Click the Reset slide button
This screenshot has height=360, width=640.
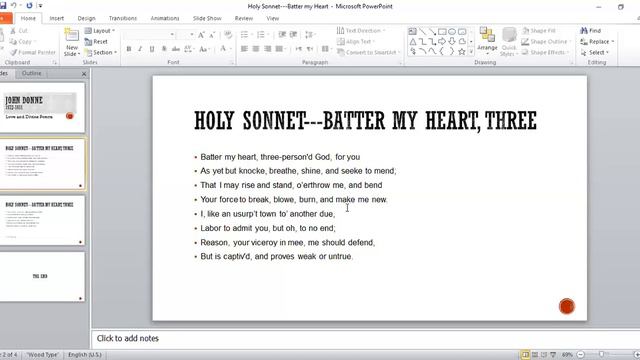[x=96, y=42]
